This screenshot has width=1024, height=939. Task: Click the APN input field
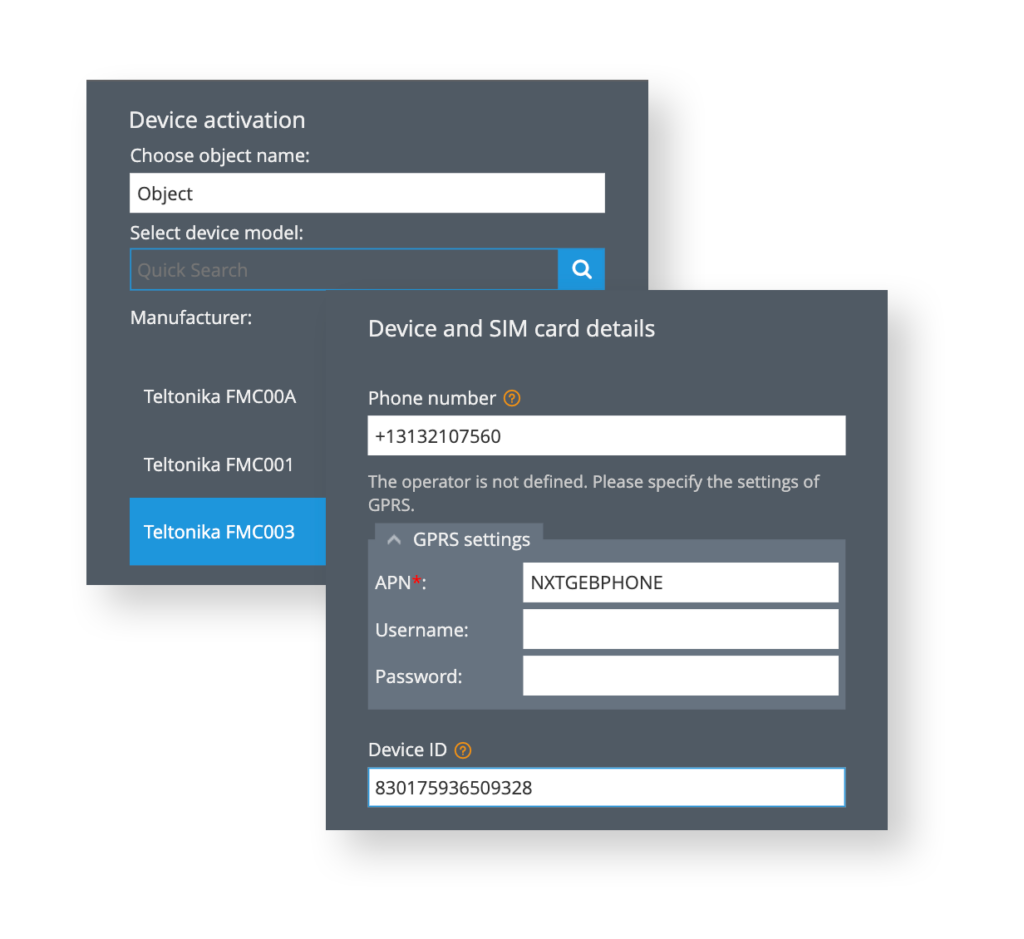(x=680, y=582)
